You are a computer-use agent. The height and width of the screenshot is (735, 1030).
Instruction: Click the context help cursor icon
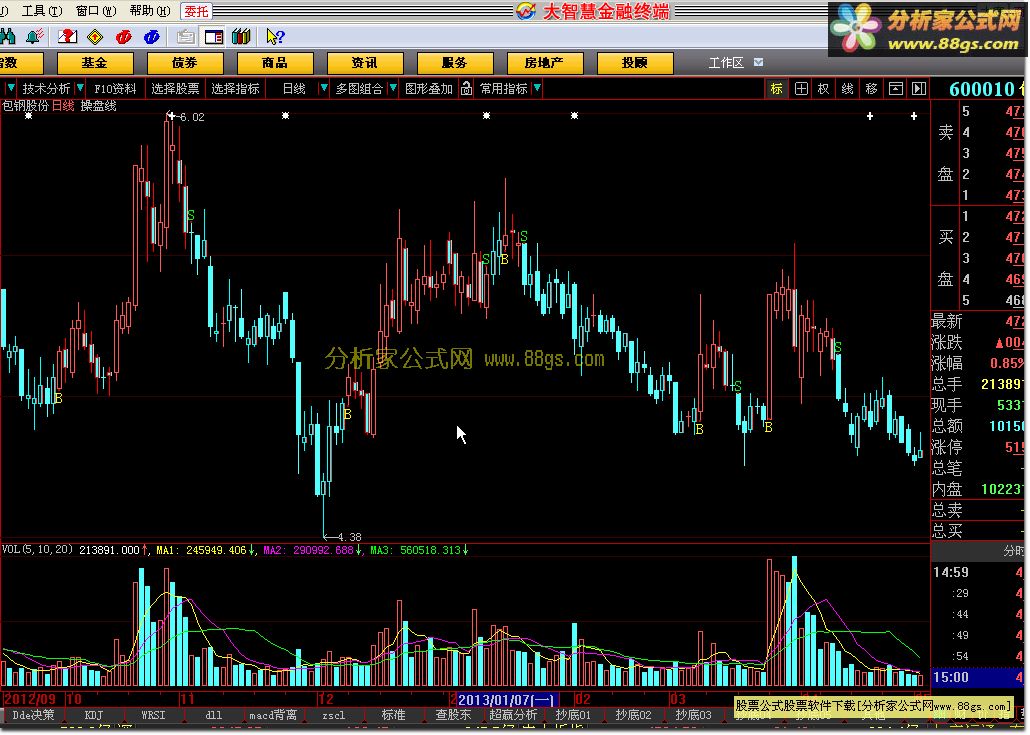pyautogui.click(x=275, y=37)
